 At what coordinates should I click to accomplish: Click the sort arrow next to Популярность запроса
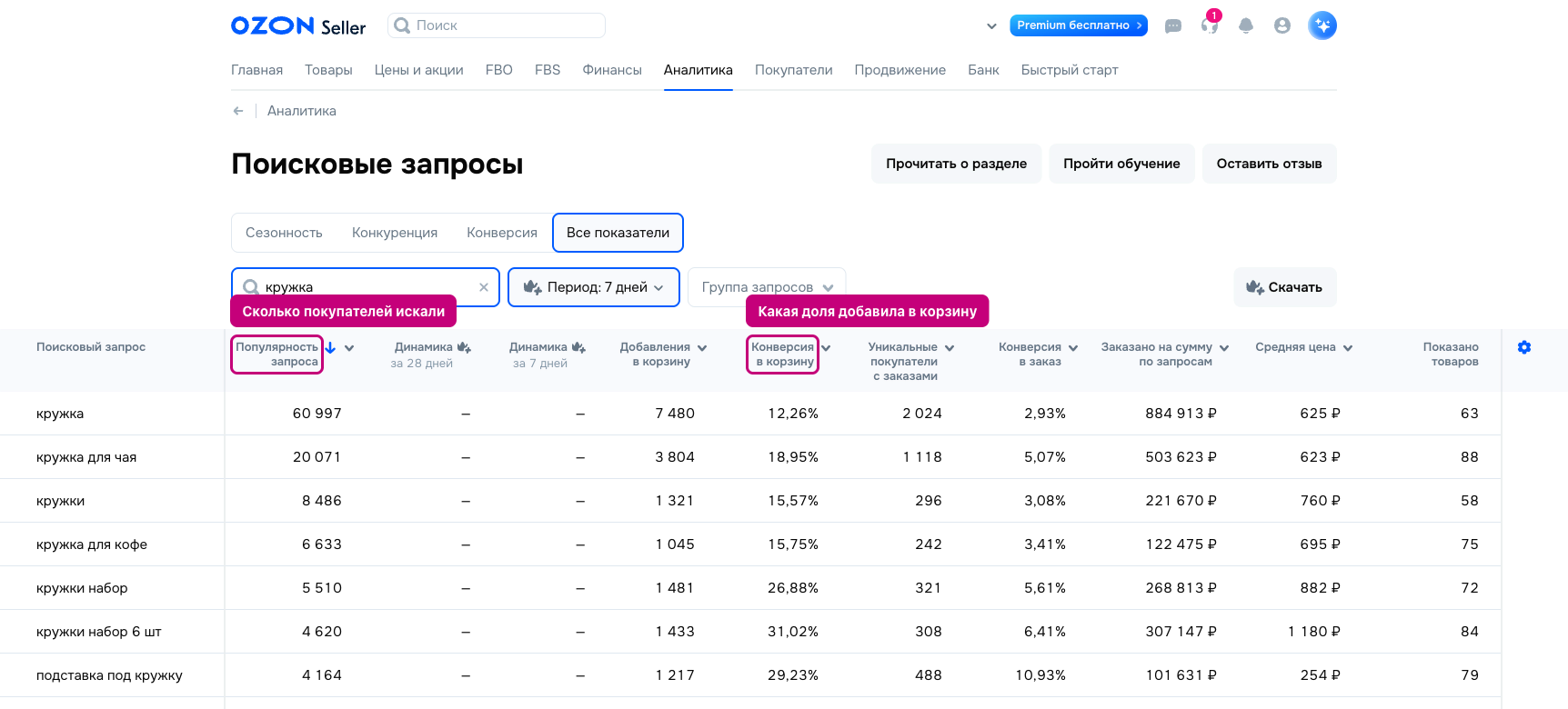(x=331, y=347)
